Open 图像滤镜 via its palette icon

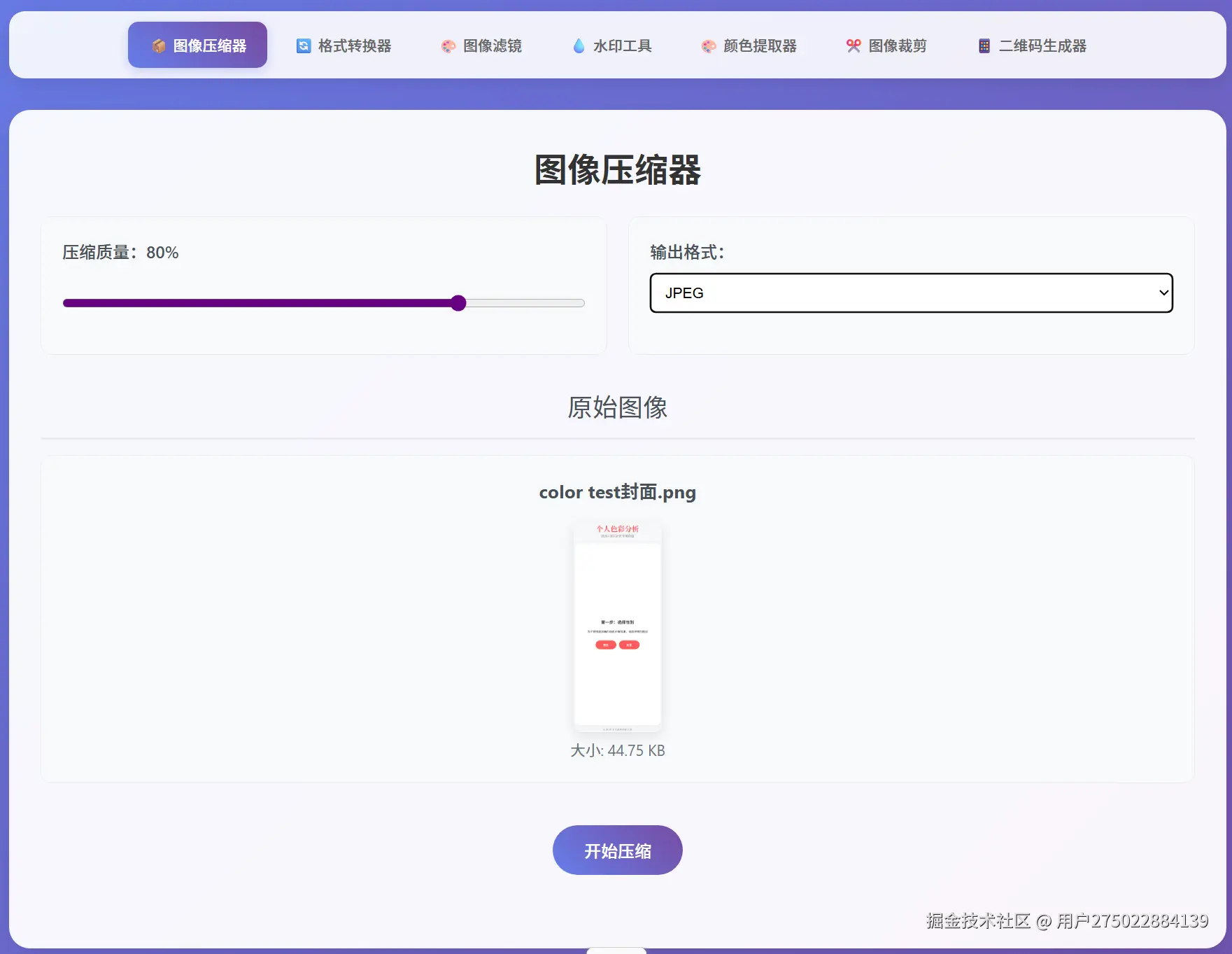447,45
